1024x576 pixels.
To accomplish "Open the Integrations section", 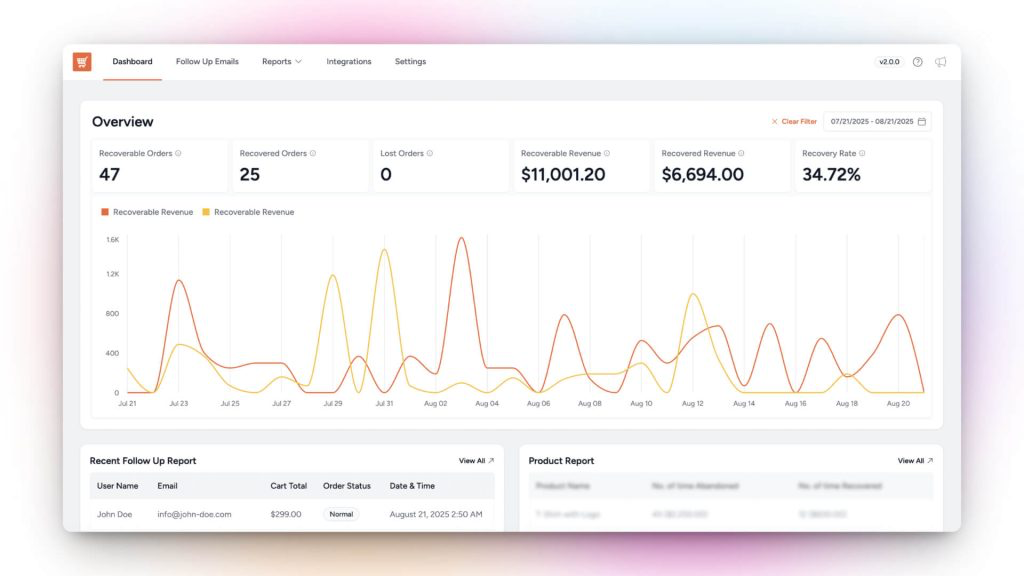I will click(348, 61).
